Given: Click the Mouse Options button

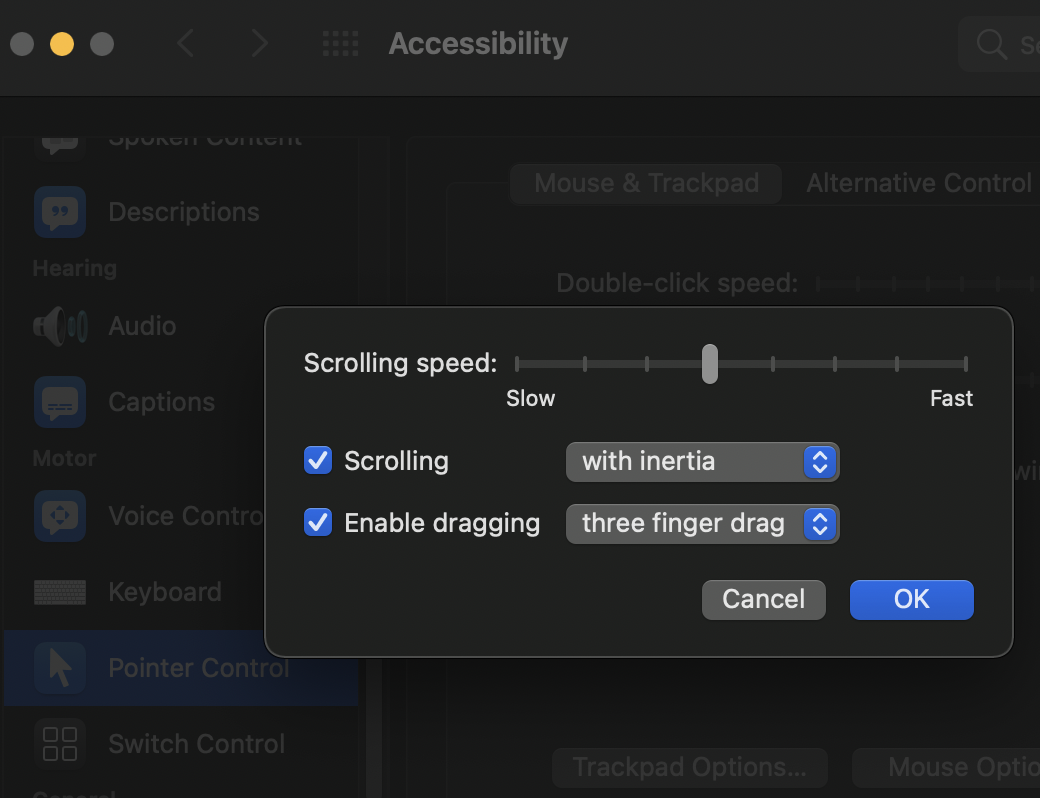Looking at the screenshot, I should point(946,767).
